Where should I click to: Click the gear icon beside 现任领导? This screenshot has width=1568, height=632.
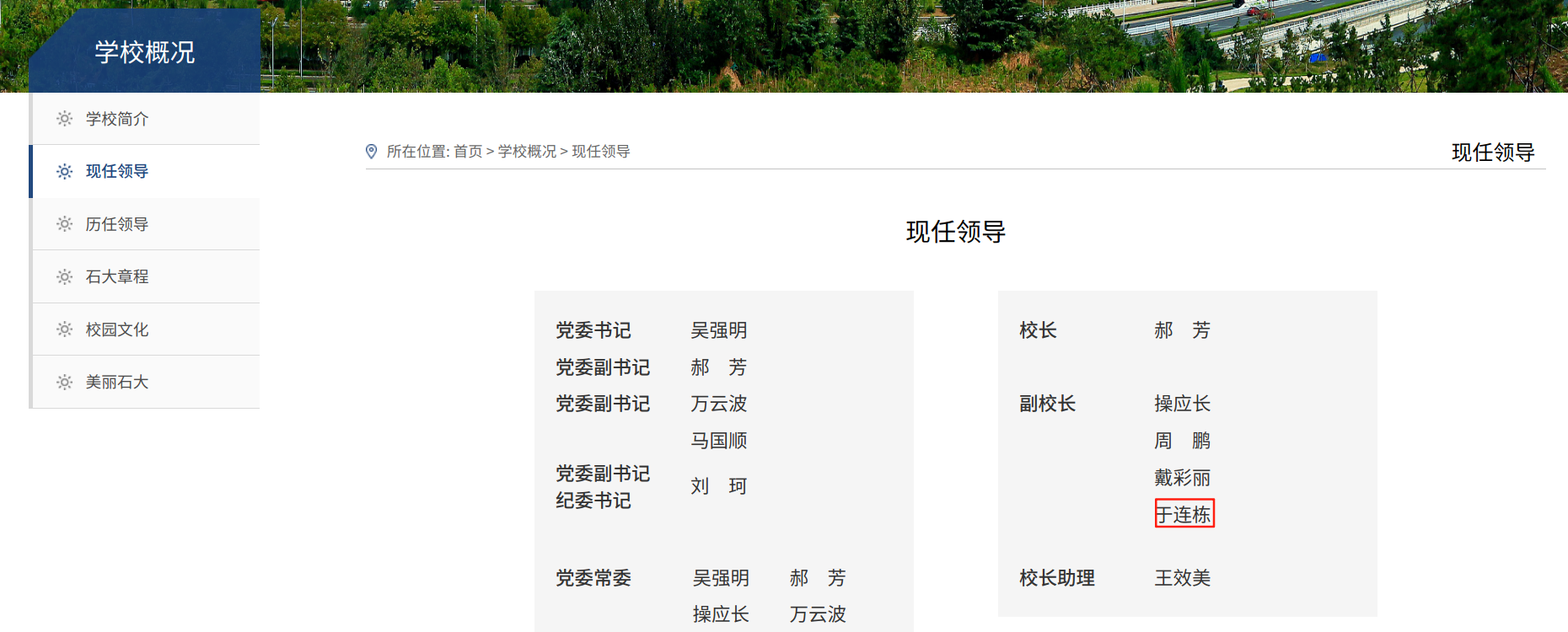[64, 171]
